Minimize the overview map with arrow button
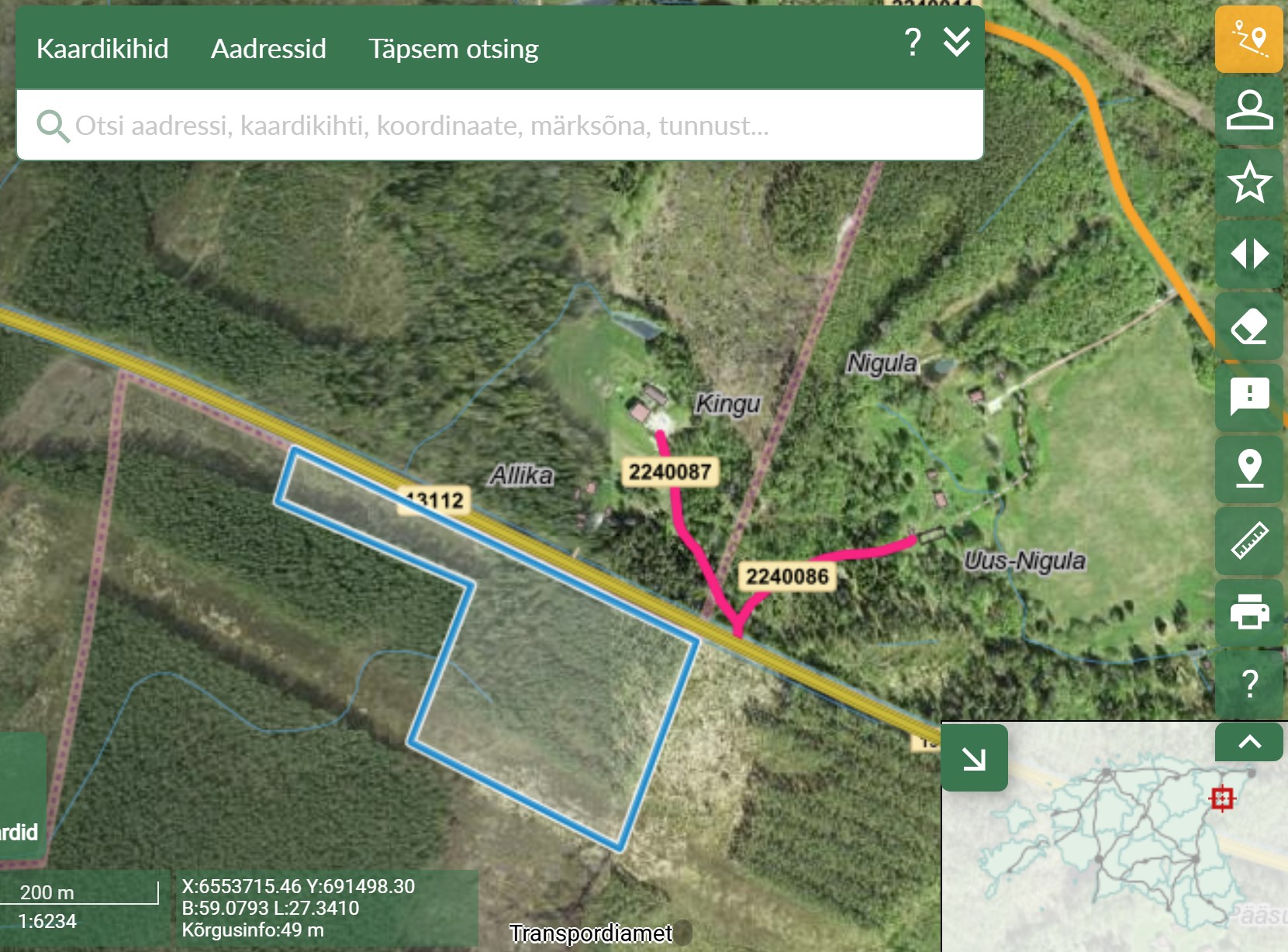This screenshot has height=952, width=1288. 974,758
